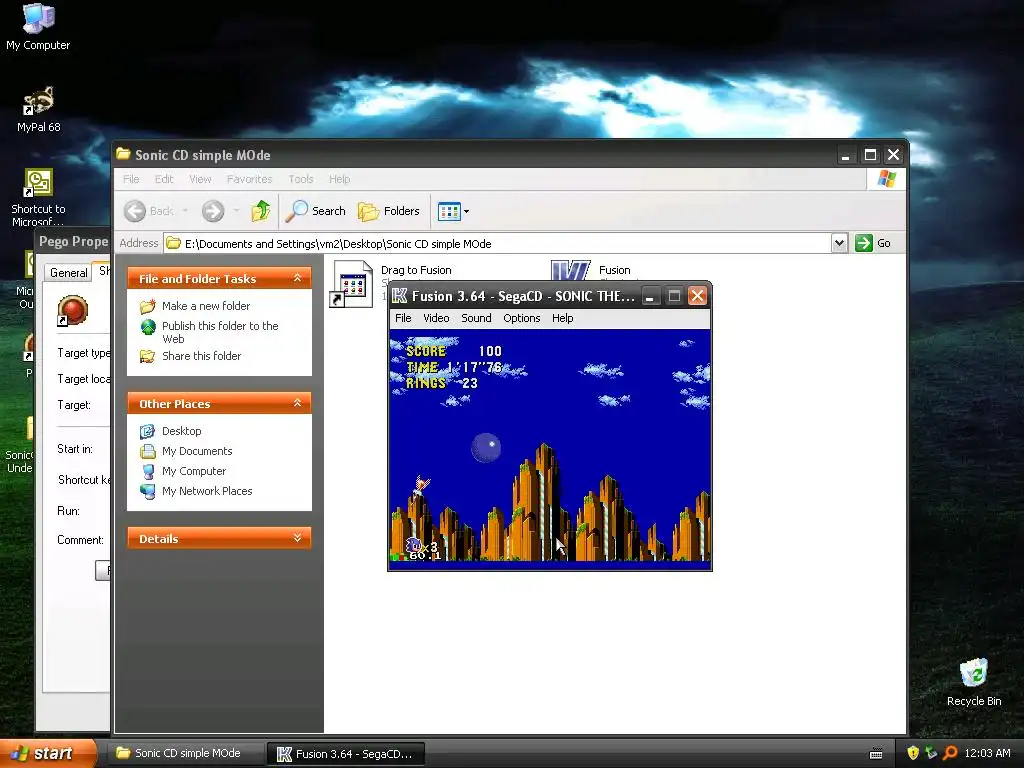Click Make a new folder link
1024x768 pixels.
pyautogui.click(x=206, y=306)
